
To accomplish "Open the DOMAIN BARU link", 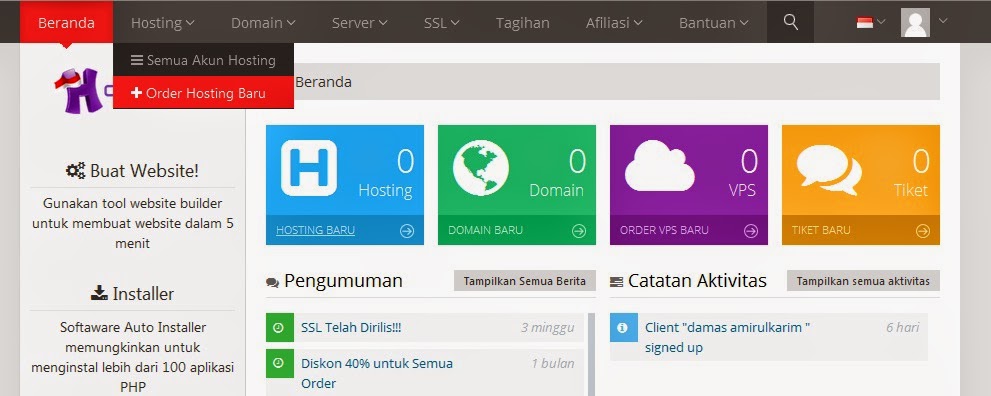I will click(485, 231).
